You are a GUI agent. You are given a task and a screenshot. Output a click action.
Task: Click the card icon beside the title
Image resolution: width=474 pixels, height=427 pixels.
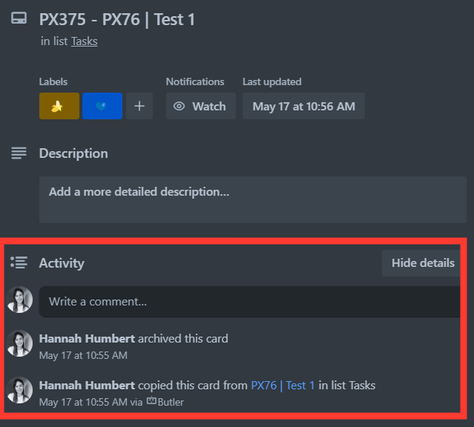click(19, 18)
